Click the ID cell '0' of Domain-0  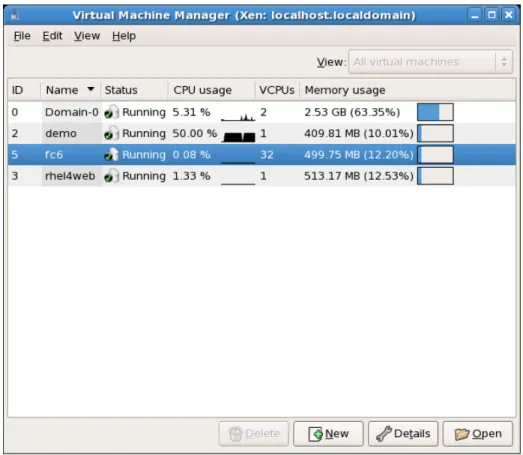[x=15, y=112]
